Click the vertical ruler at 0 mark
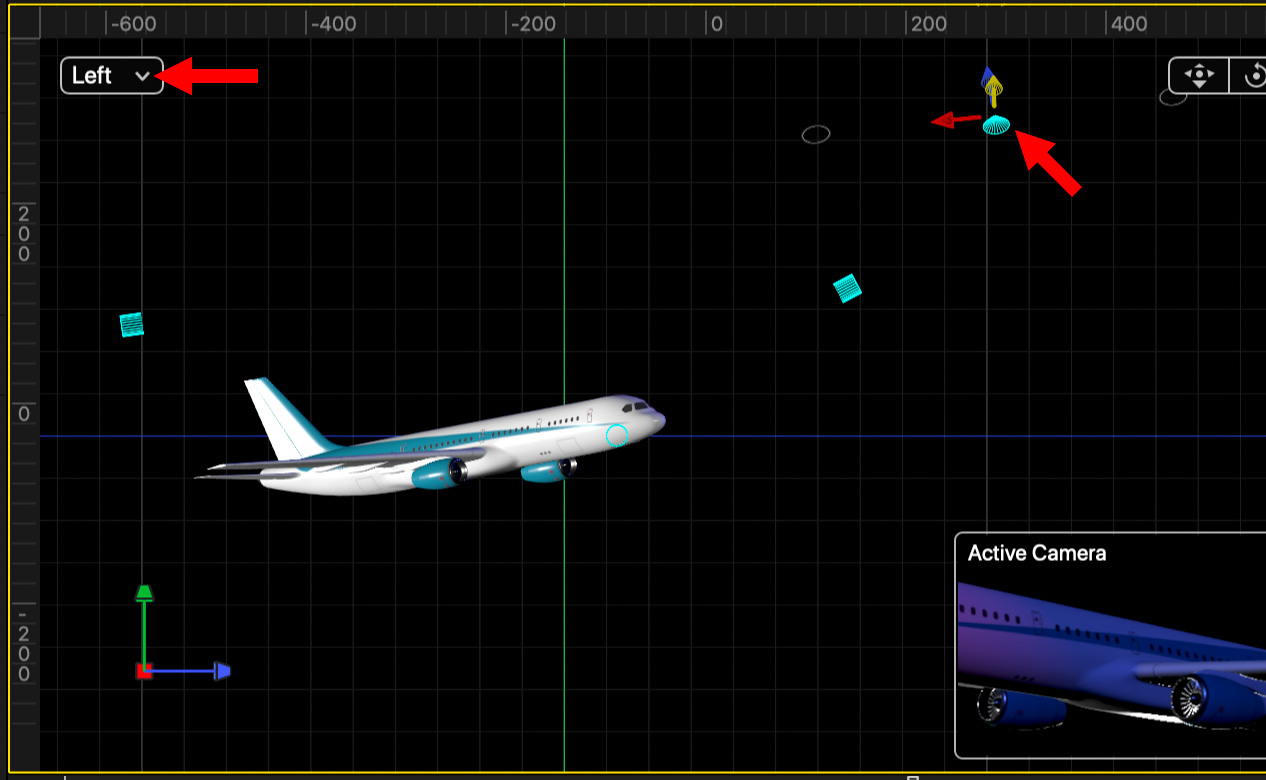 pos(24,414)
